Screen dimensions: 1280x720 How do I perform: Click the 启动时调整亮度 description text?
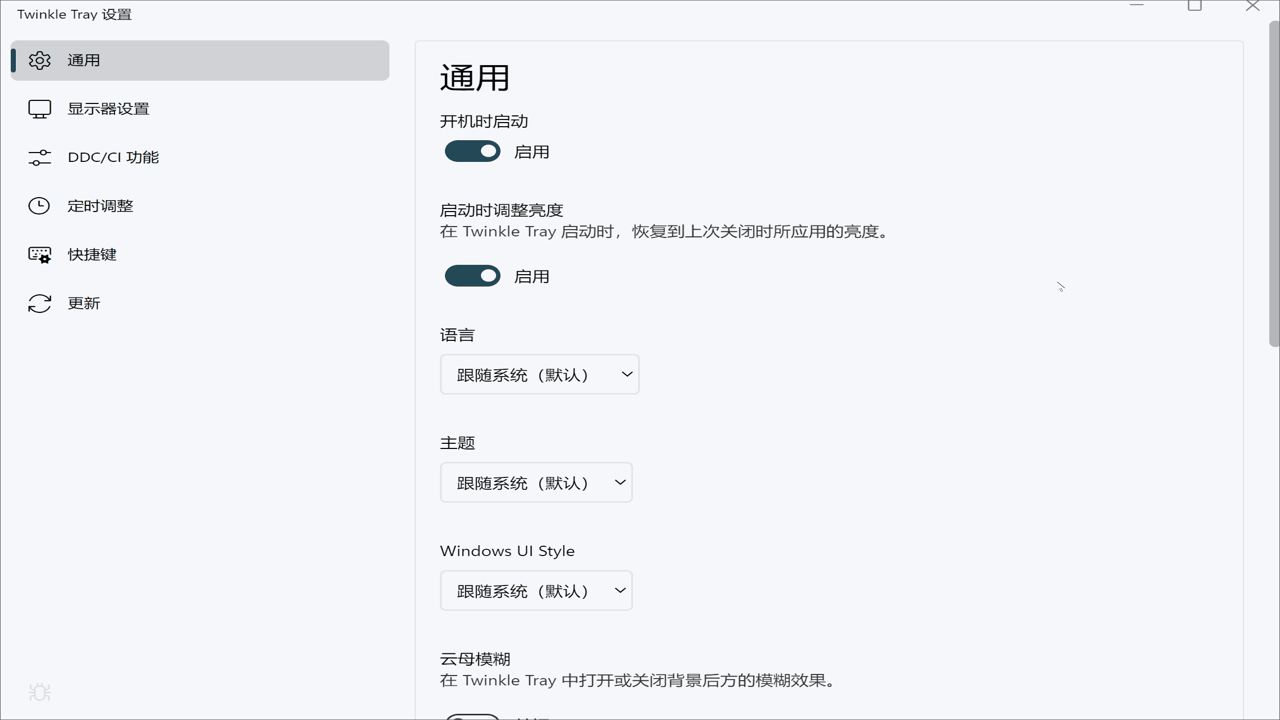665,231
